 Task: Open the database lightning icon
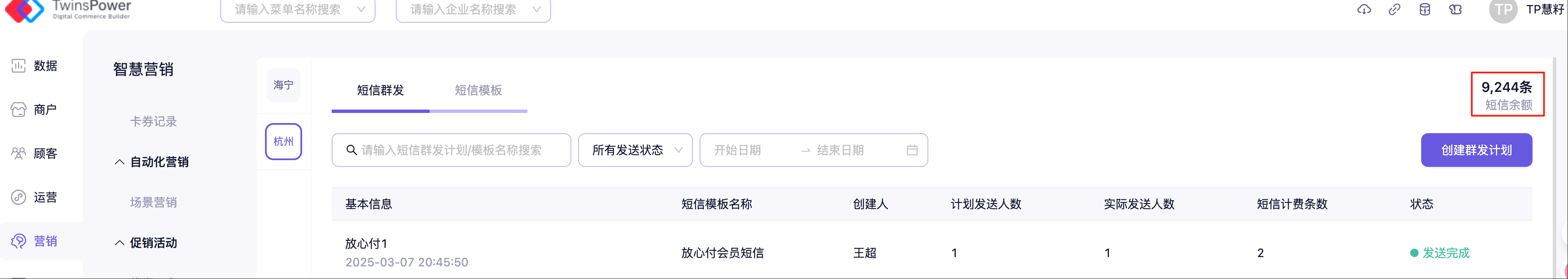coord(1425,9)
